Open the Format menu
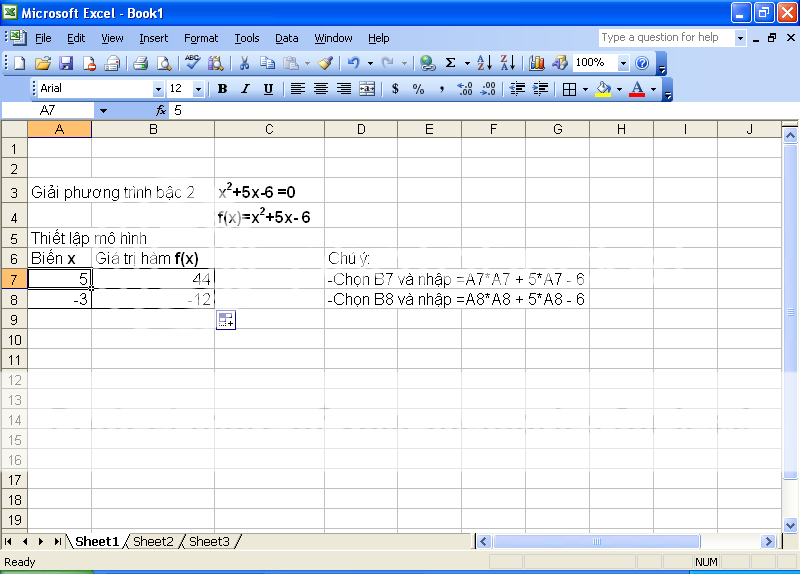This screenshot has height=574, width=800. point(201,38)
